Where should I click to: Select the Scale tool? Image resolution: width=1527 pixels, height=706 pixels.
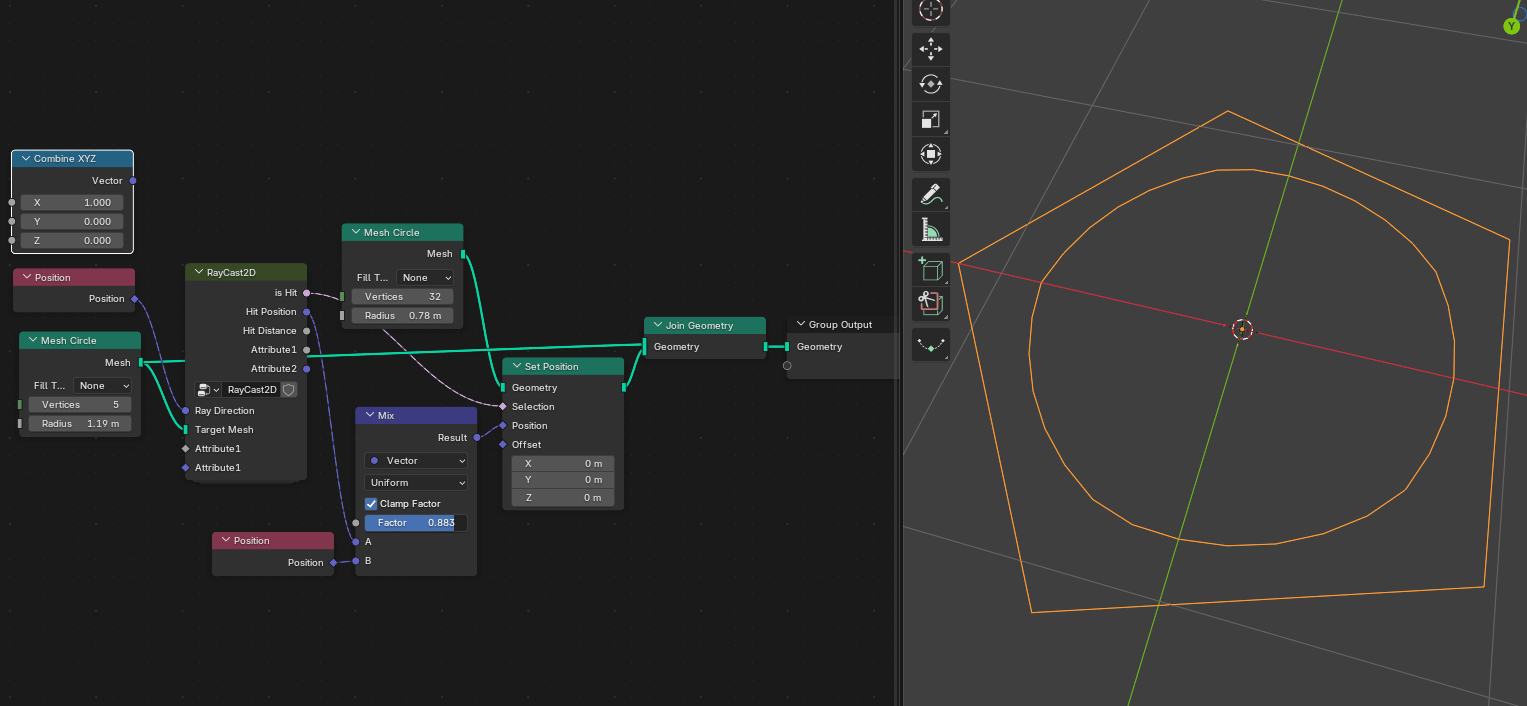pos(931,120)
